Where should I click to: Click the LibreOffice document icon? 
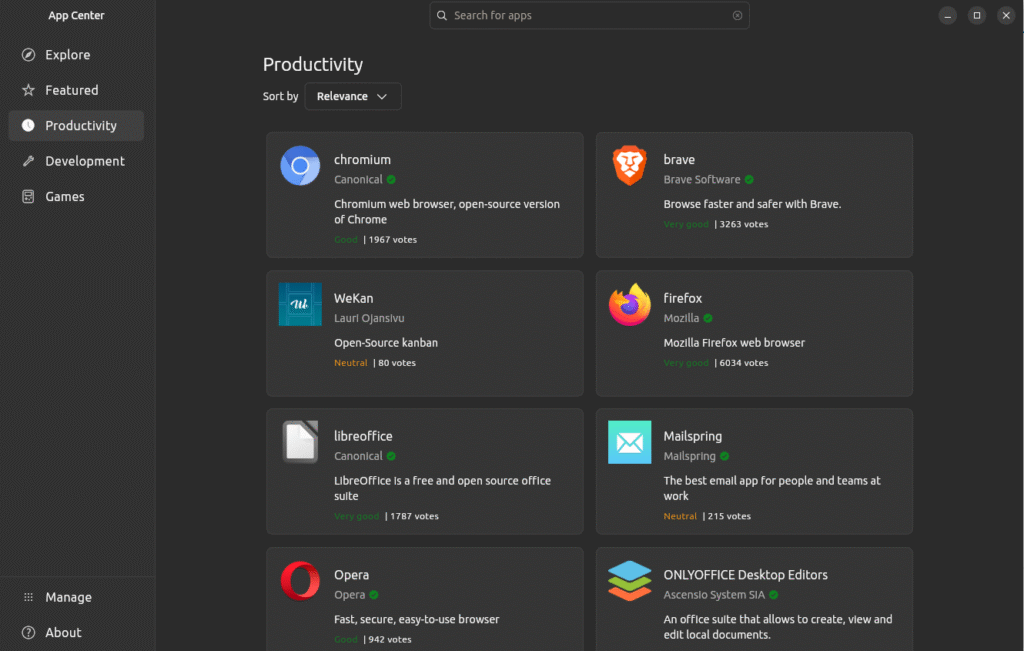(299, 442)
